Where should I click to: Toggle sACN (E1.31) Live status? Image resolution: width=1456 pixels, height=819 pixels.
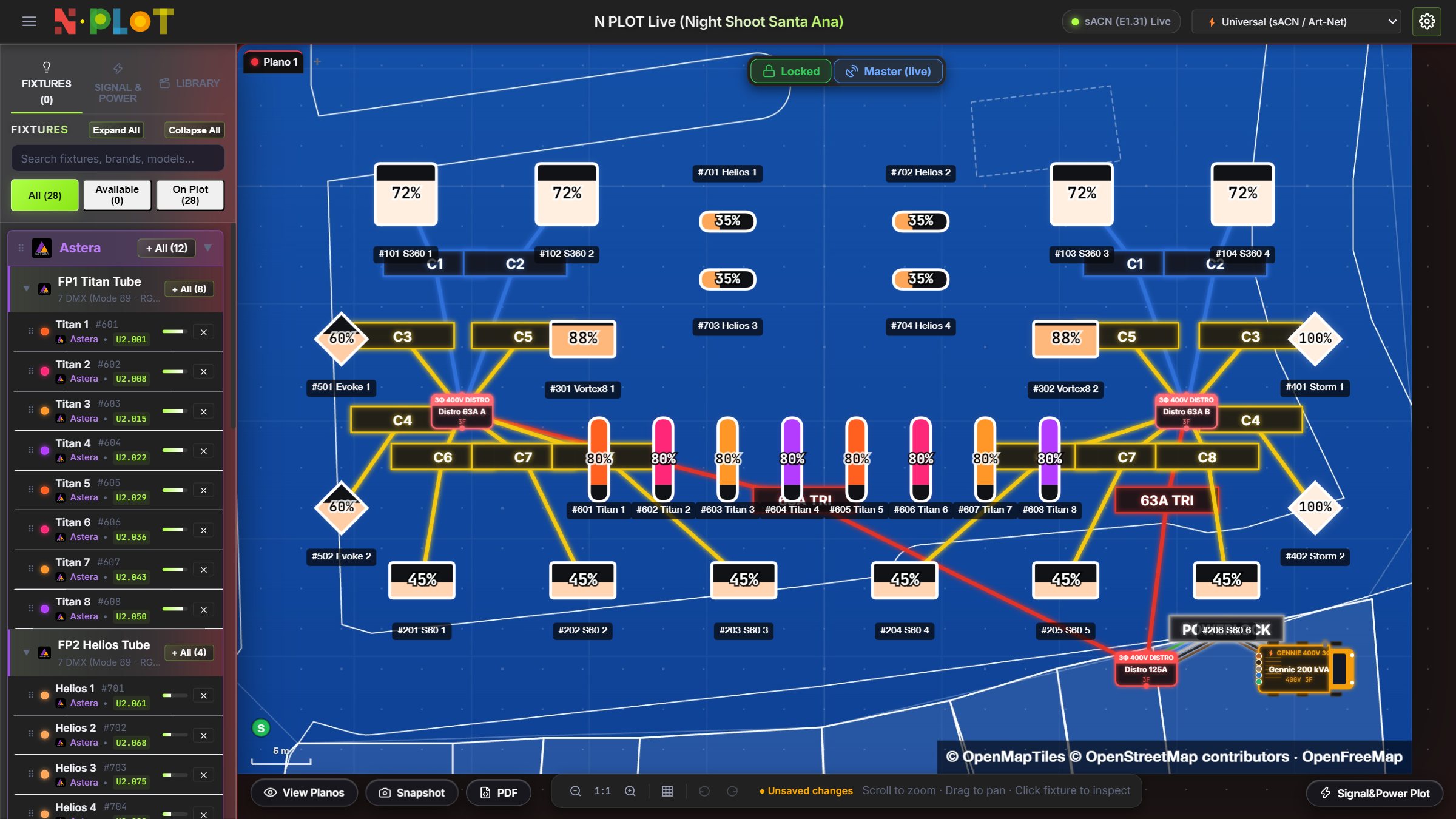(x=1121, y=21)
